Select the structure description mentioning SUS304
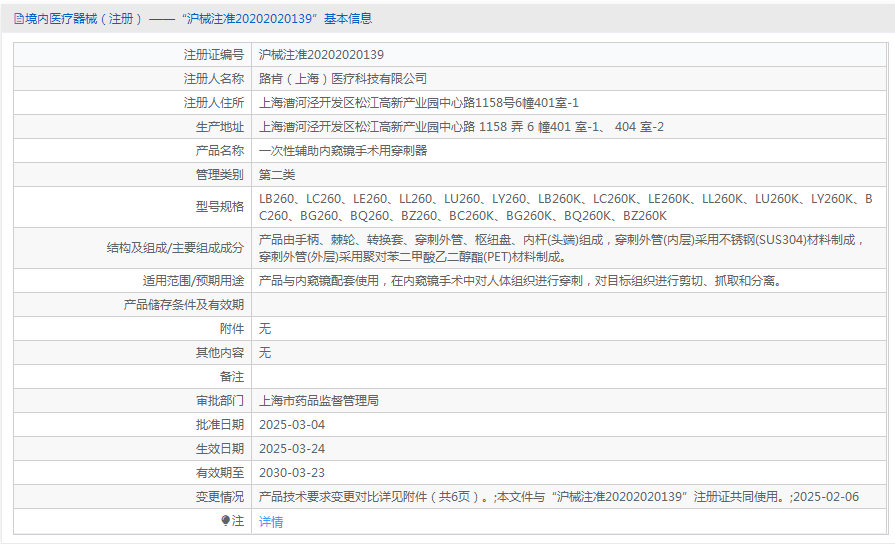Viewport: 895px width, 544px height. pos(562,248)
